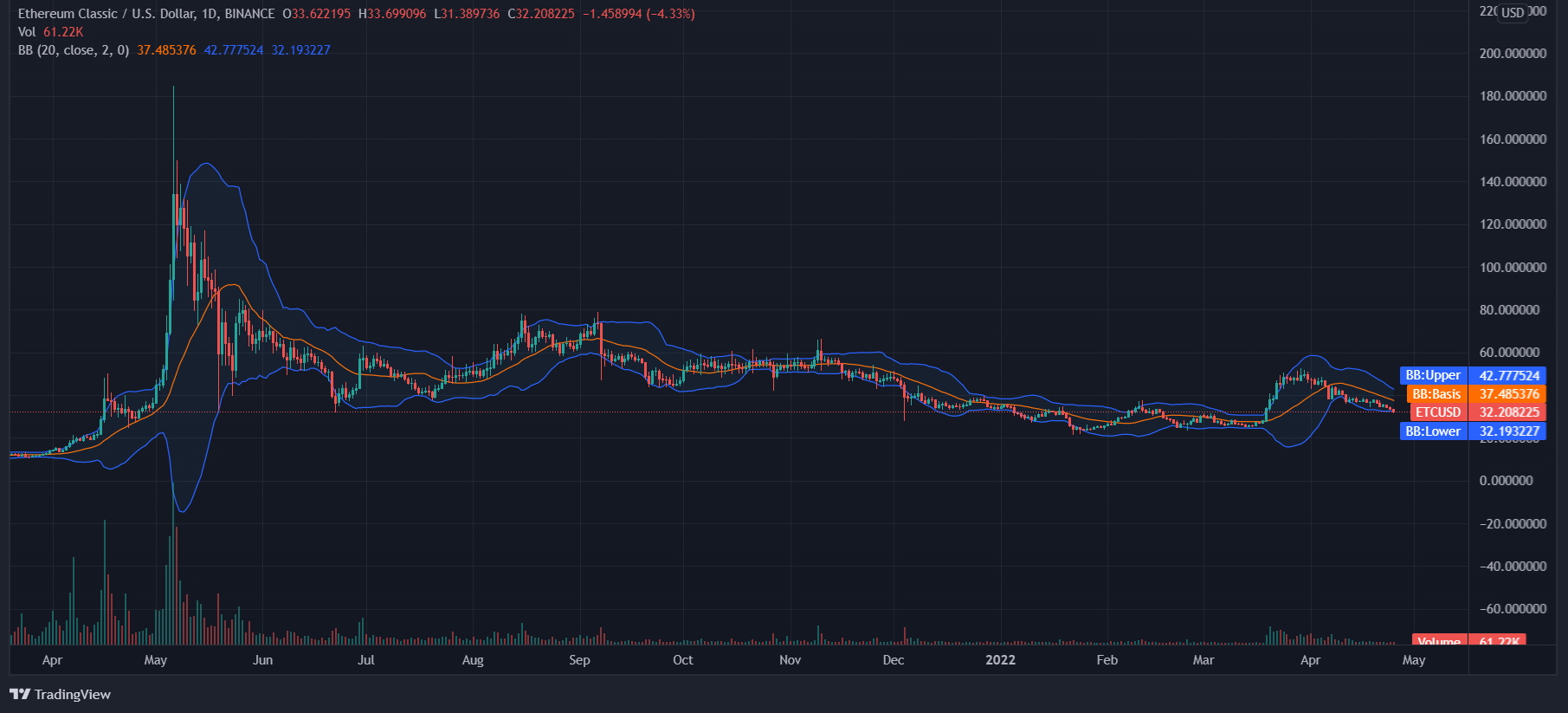The image size is (1568, 713).
Task: Open the USD currency selector
Action: point(1513,12)
